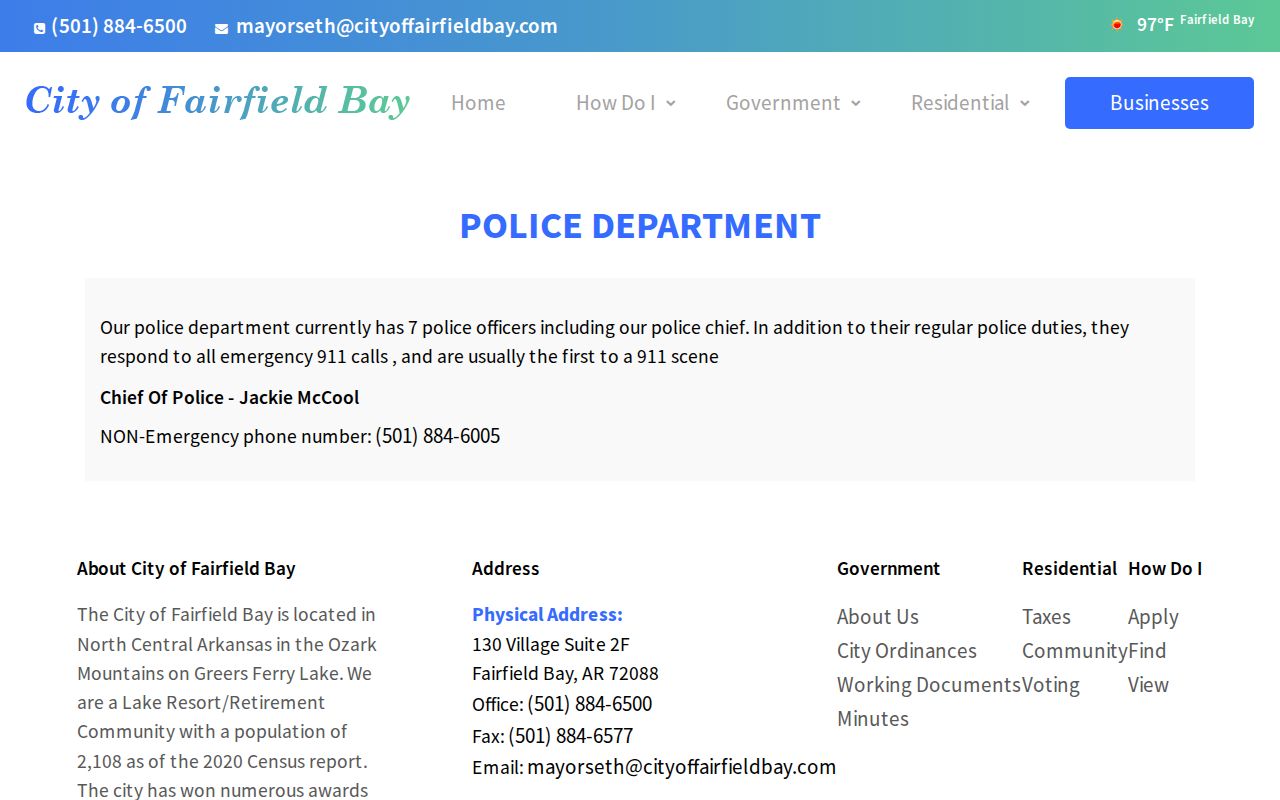Expand the Residential menu chevron
1280x800 pixels.
[1025, 103]
